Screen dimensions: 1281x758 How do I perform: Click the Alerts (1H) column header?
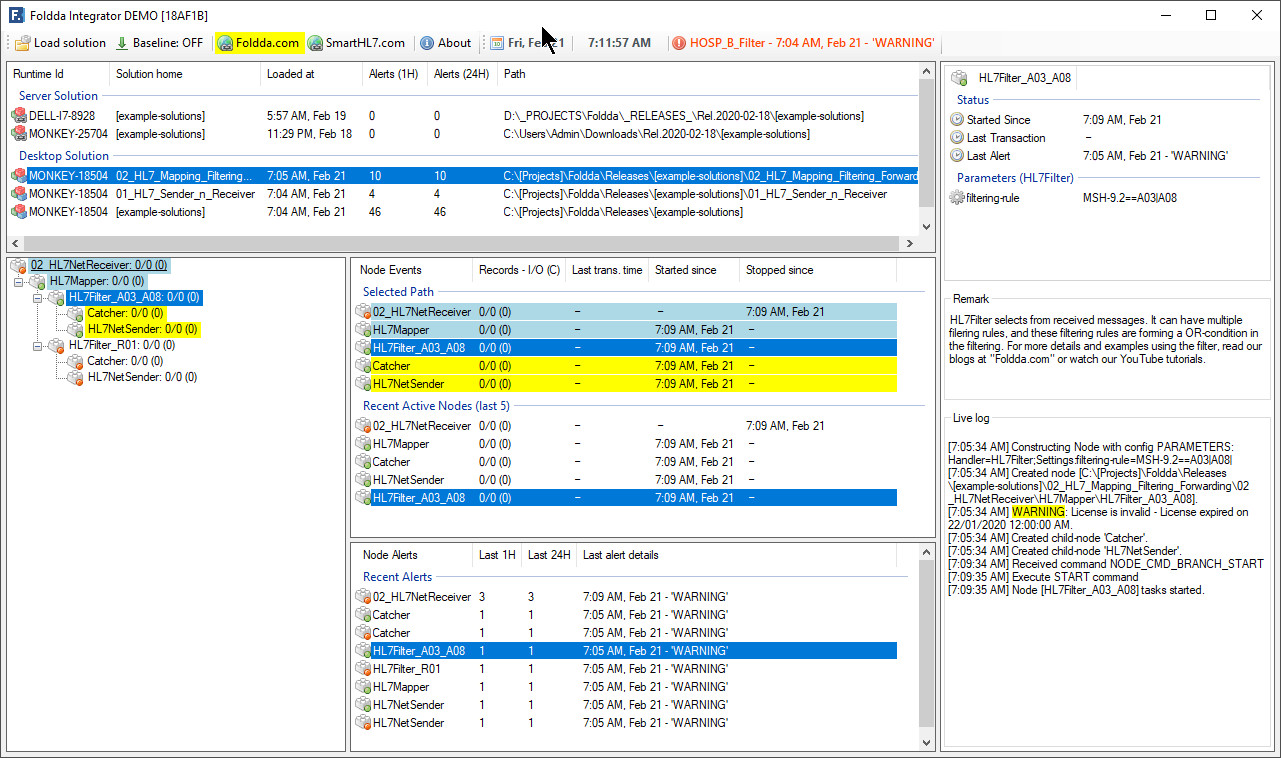(394, 74)
